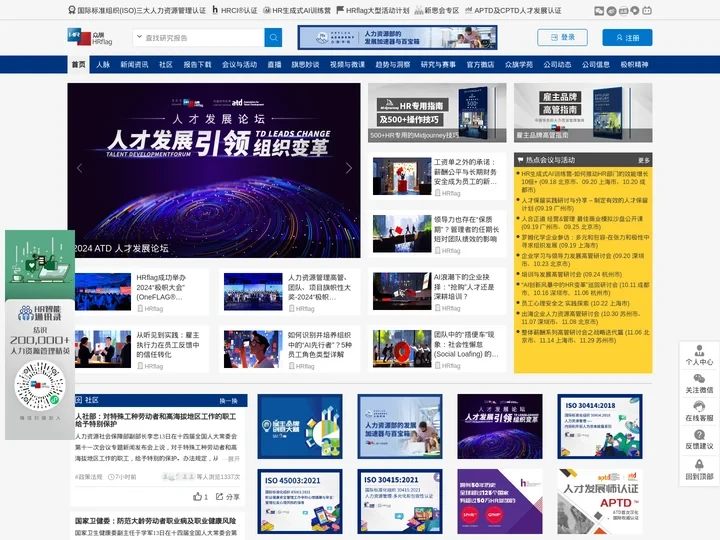This screenshot has height=540, width=720.
Task: Open 国际标准组织(ISO)三大人力资源管理认证 top link
Action: point(137,11)
